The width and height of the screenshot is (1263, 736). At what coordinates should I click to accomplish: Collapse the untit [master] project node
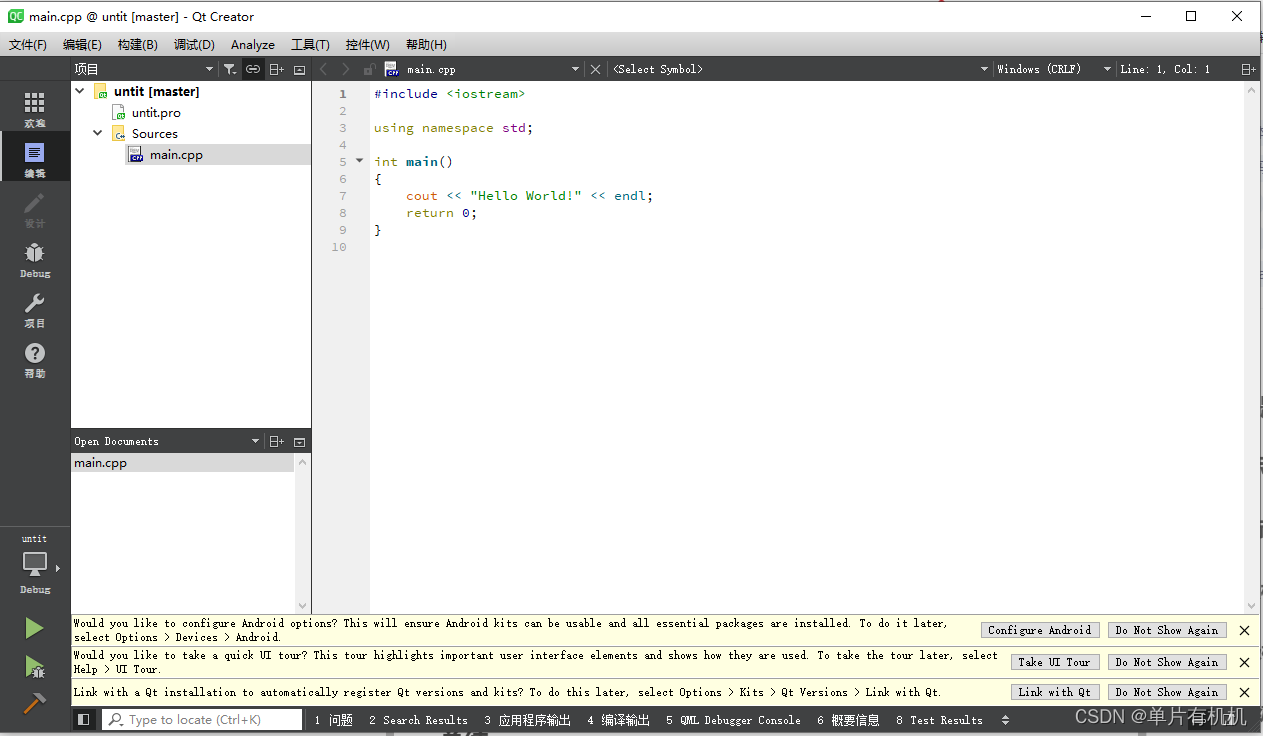tap(80, 91)
